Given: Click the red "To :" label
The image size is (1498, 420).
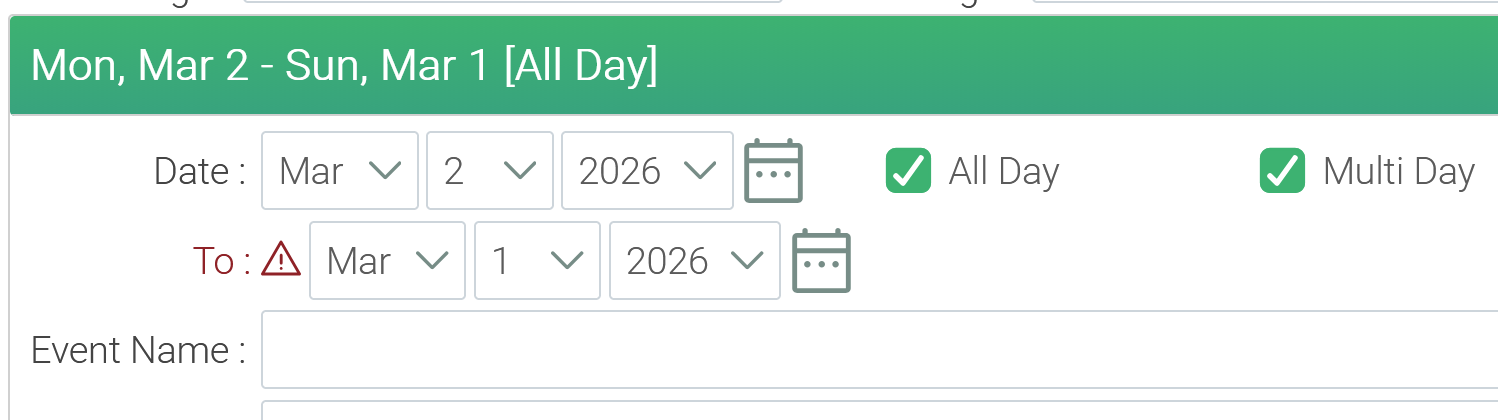Looking at the screenshot, I should (221, 262).
